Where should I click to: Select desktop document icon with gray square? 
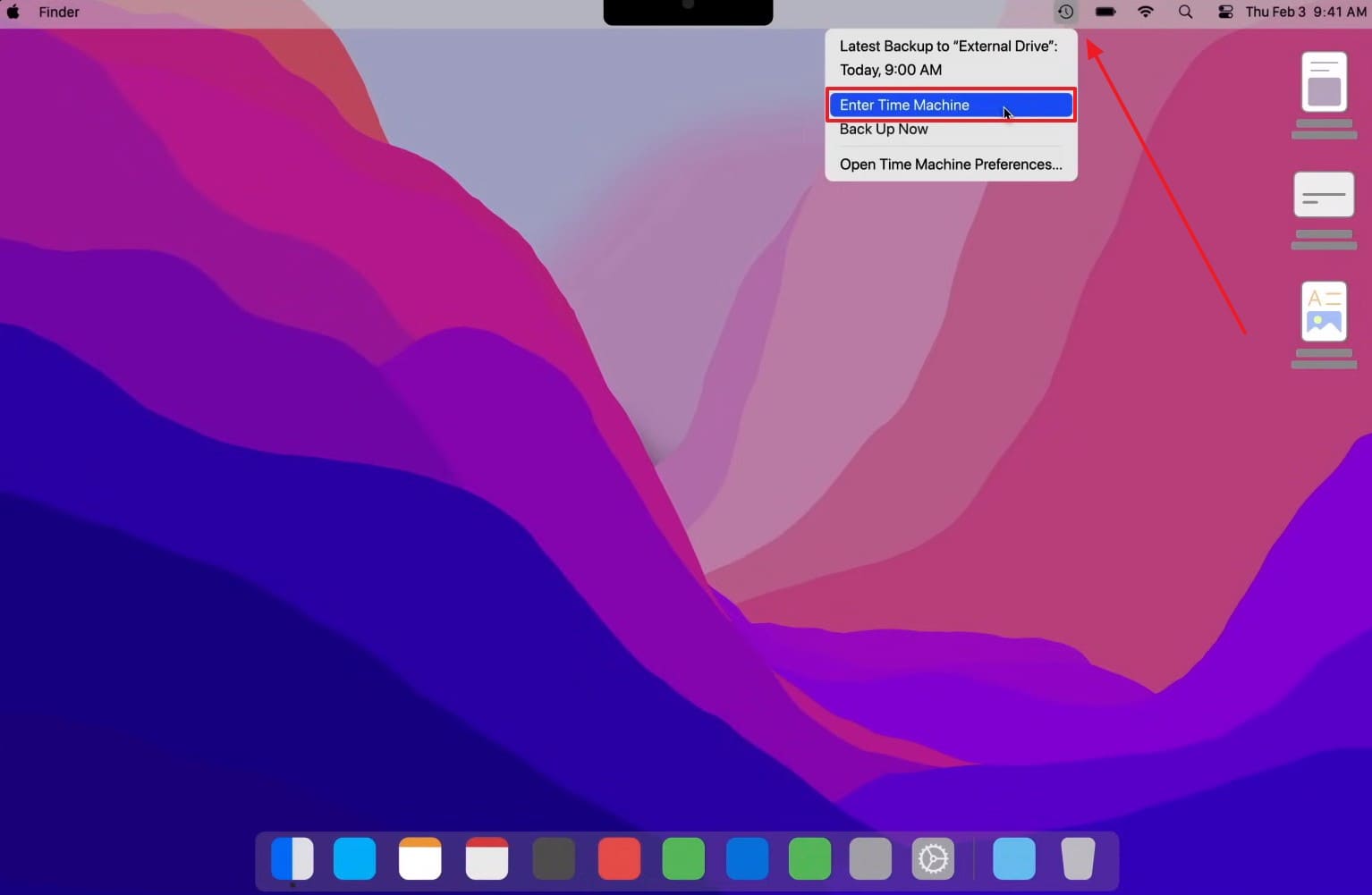tap(1325, 82)
